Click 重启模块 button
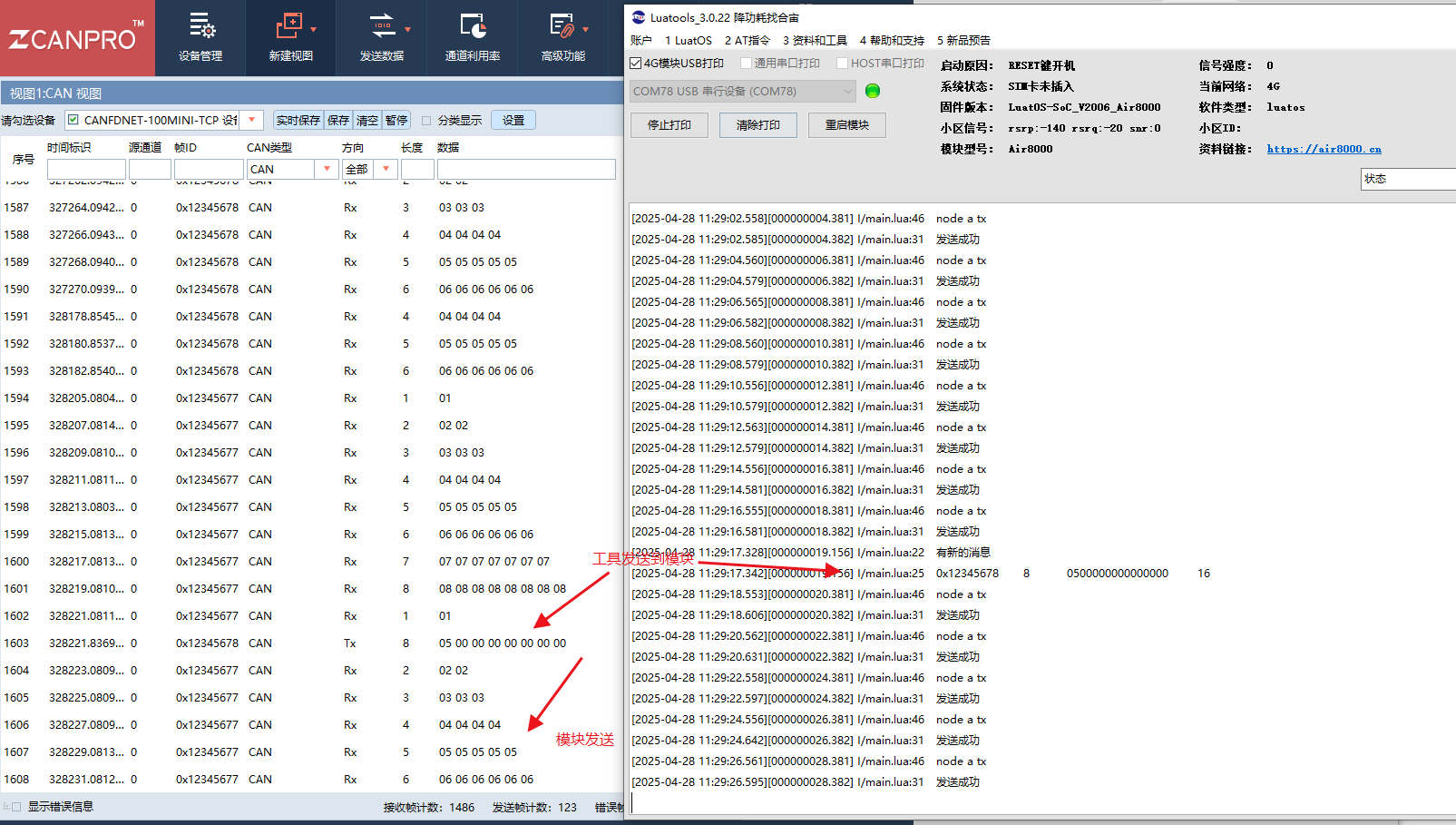The height and width of the screenshot is (825, 1456). tap(846, 125)
